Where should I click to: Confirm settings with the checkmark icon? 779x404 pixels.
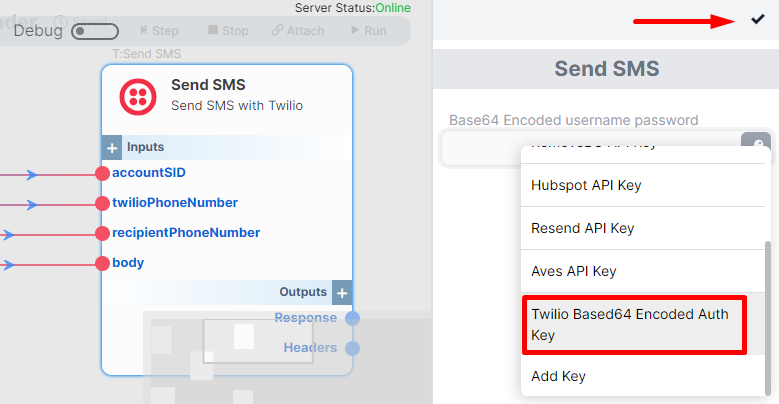758,19
